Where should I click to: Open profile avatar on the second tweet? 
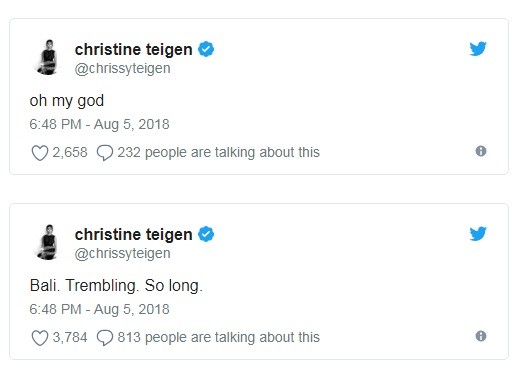[x=48, y=242]
